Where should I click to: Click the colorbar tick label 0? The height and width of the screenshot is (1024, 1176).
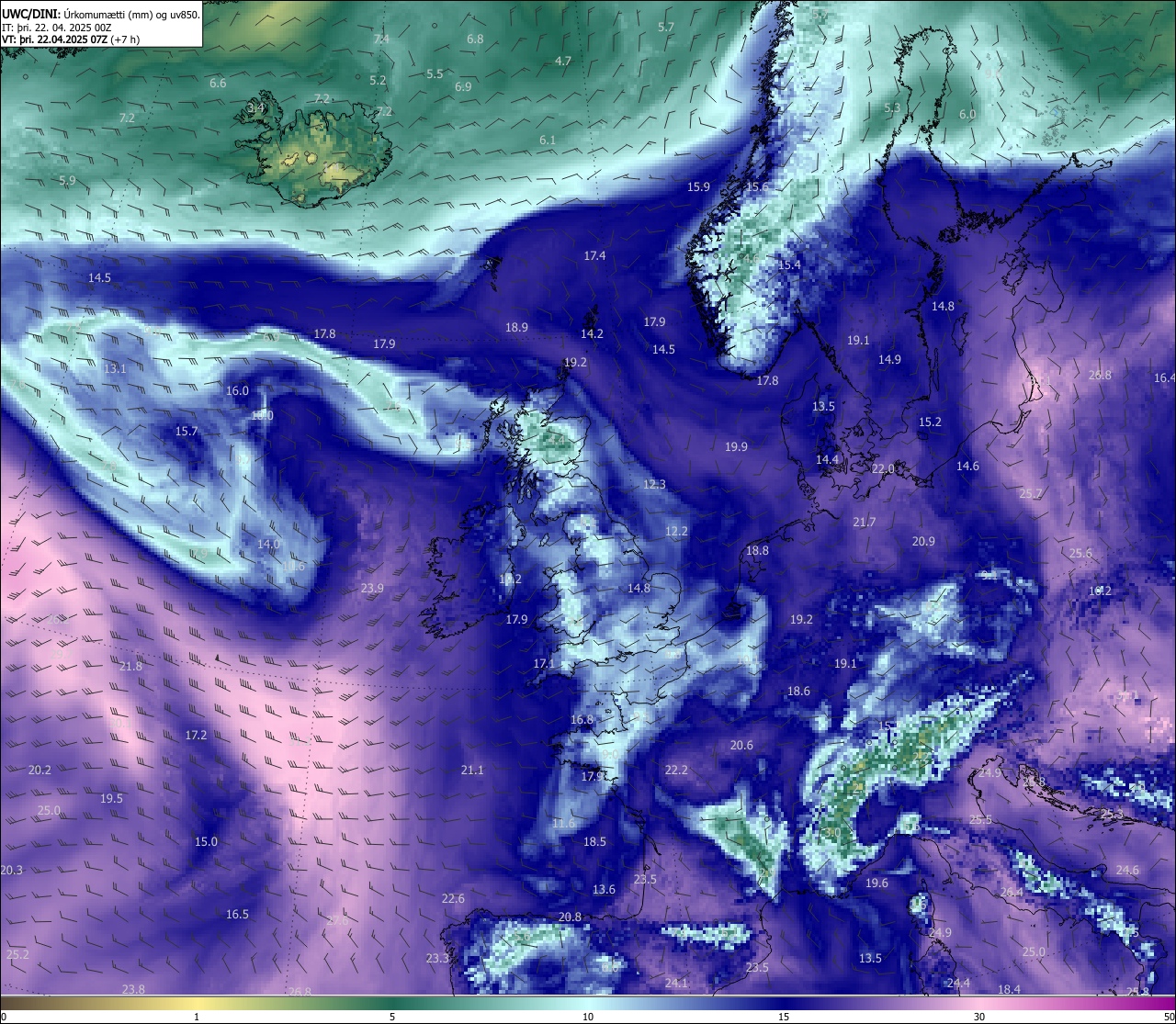click(4, 1017)
